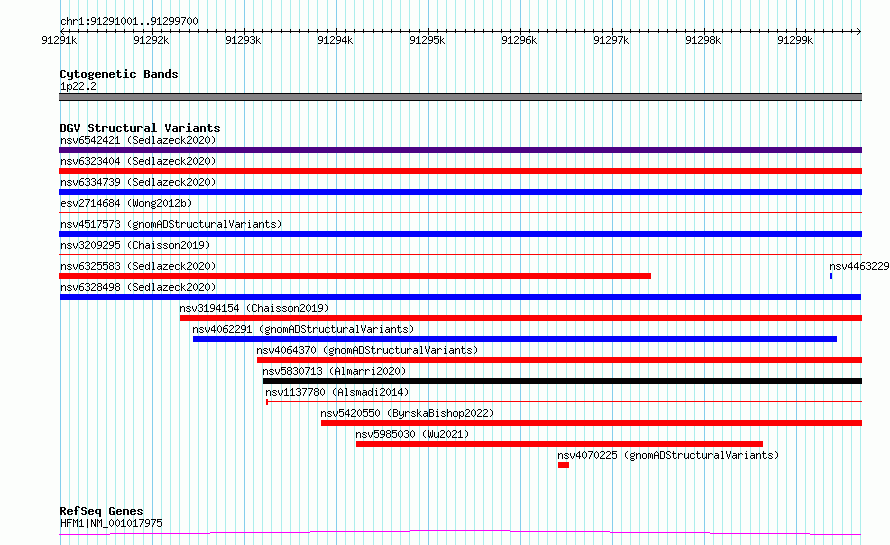Click the nsv4064370 red variant bar
The image size is (890, 545).
coord(560,360)
